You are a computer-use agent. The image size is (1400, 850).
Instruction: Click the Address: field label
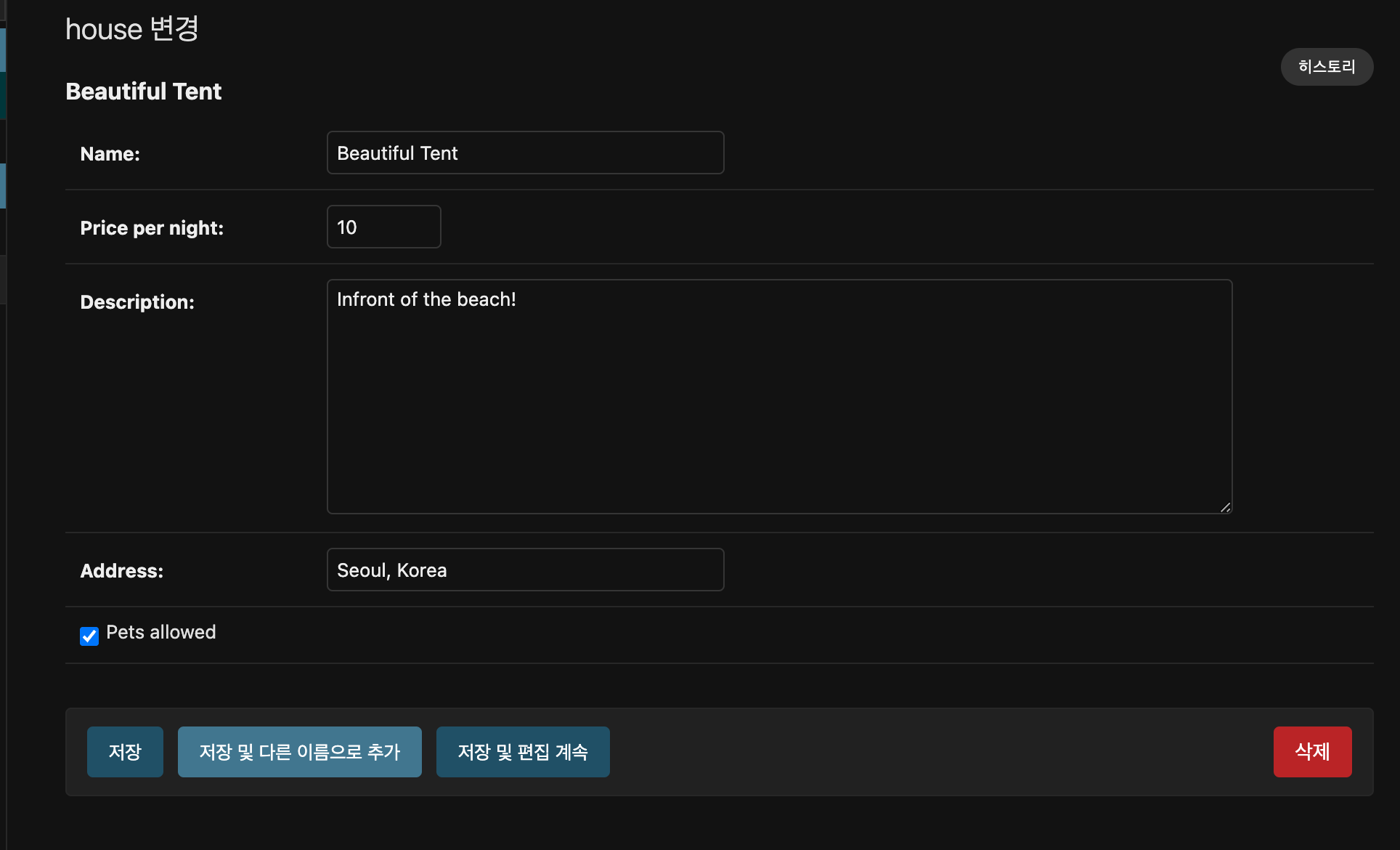[121, 571]
